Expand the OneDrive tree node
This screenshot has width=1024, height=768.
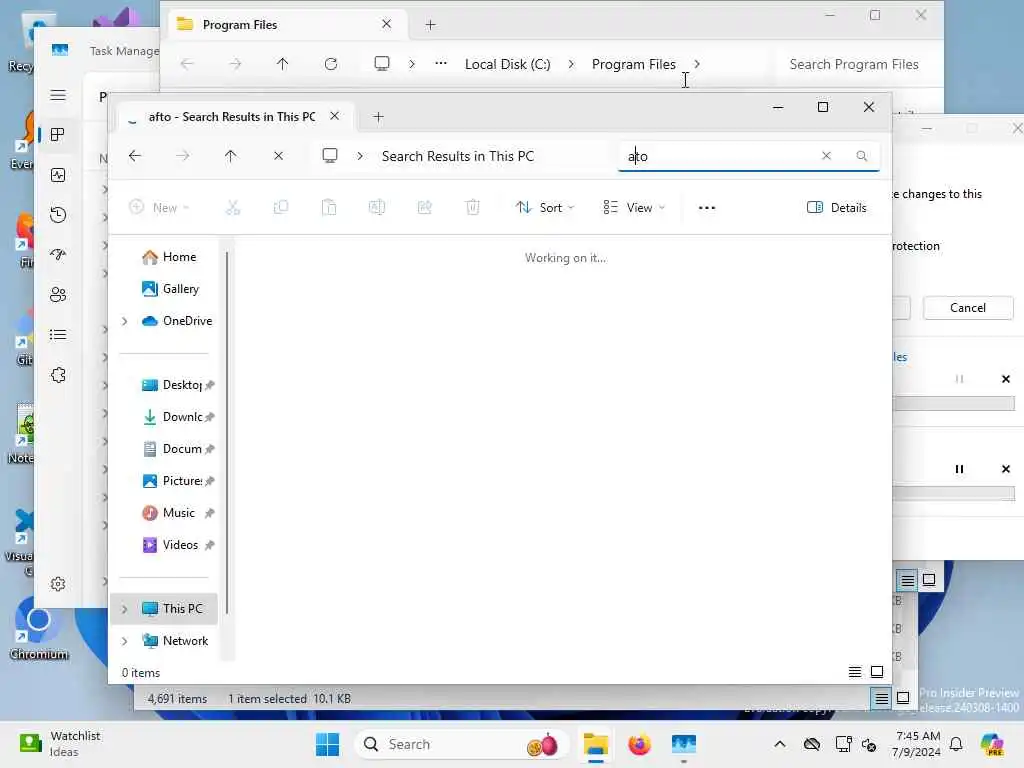pyautogui.click(x=125, y=321)
